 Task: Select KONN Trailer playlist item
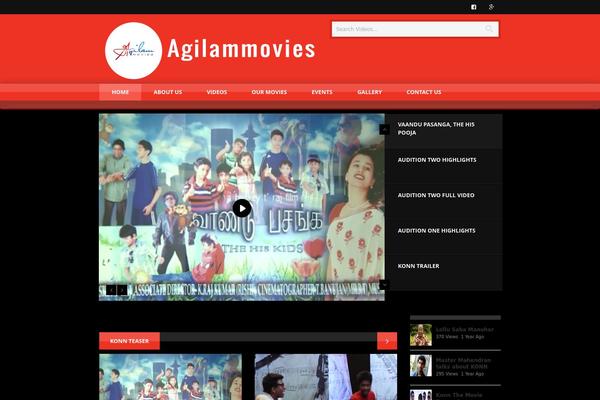tap(444, 273)
